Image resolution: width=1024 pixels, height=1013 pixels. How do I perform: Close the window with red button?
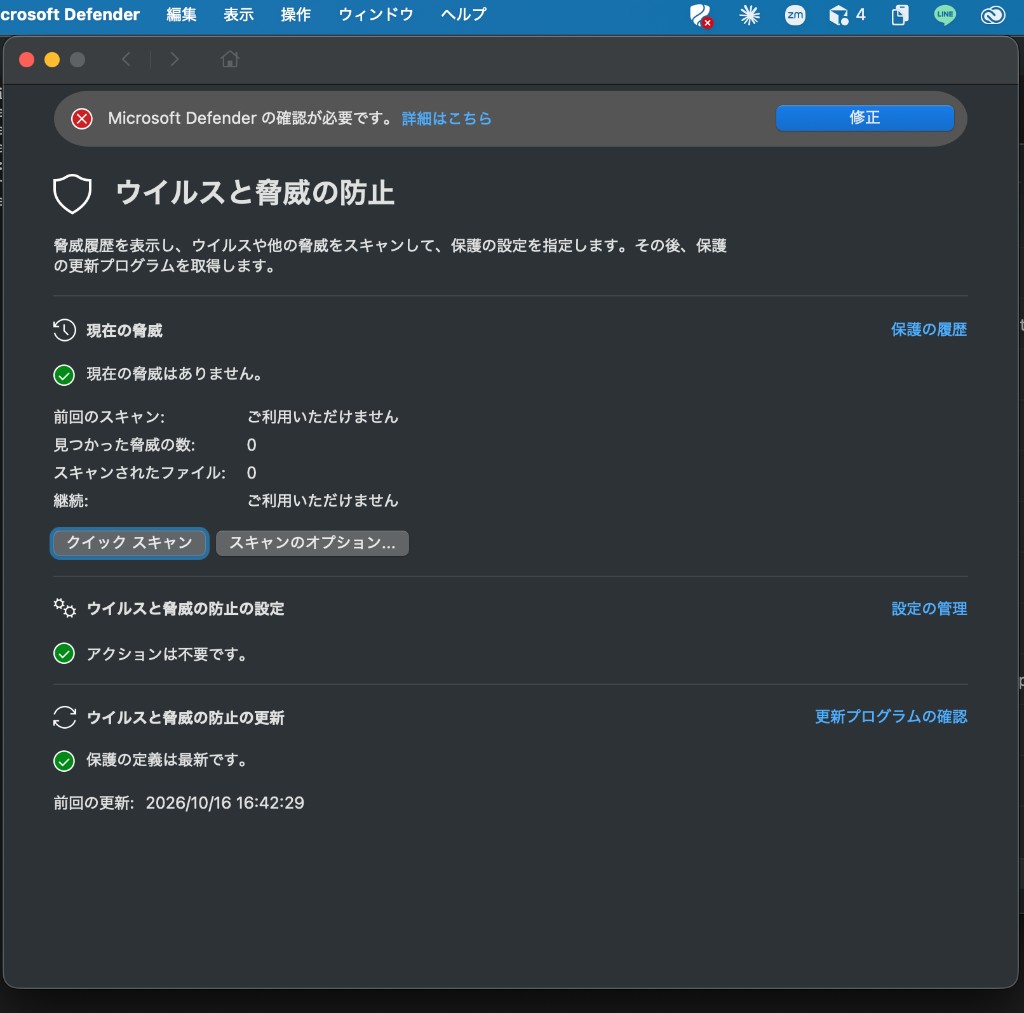(x=27, y=60)
